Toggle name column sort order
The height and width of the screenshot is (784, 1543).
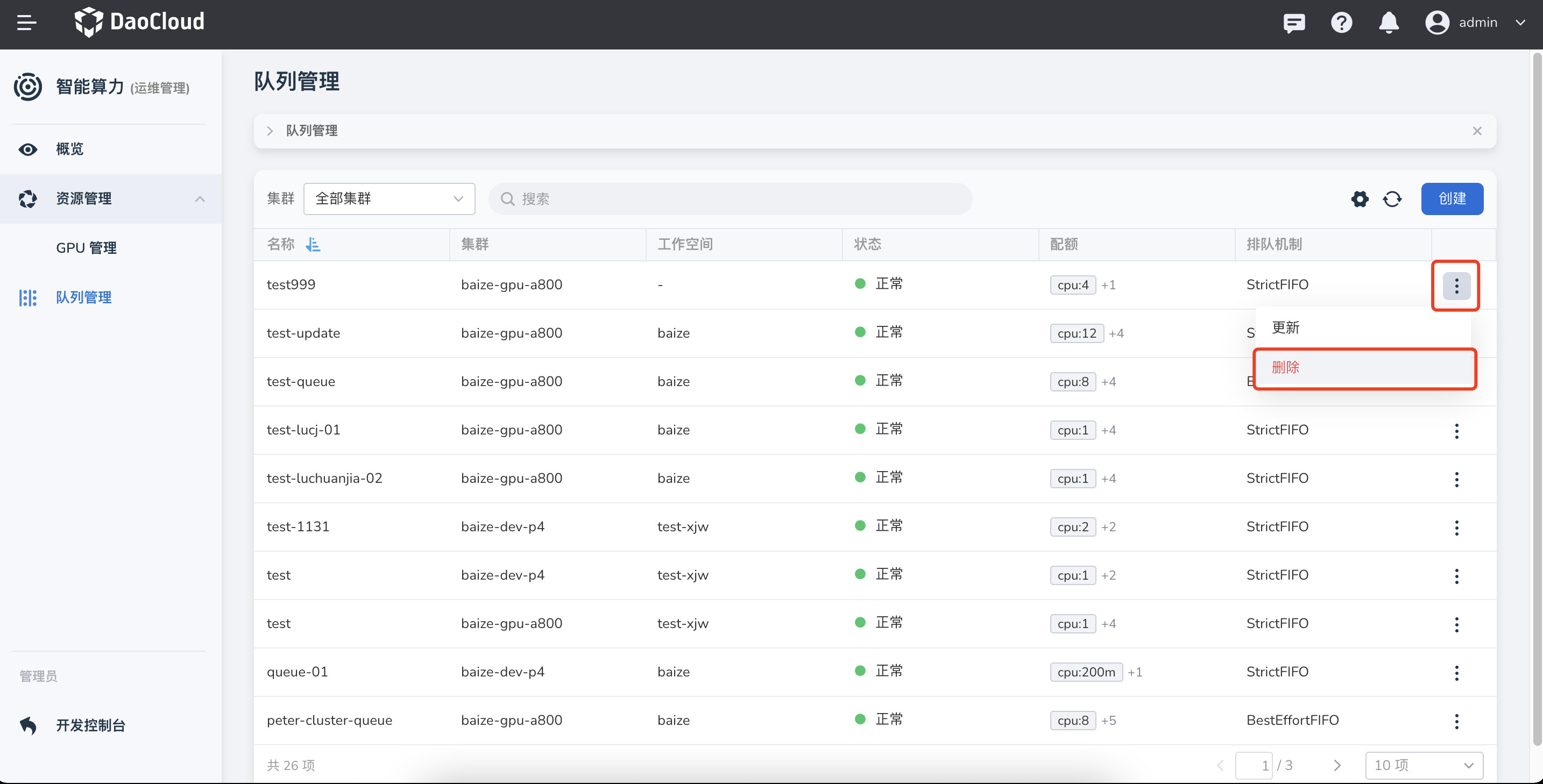[x=313, y=244]
